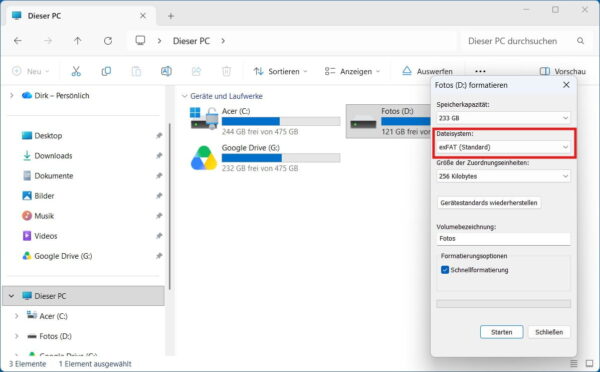Click the Cut scissors icon
The image size is (600, 372).
[76, 71]
